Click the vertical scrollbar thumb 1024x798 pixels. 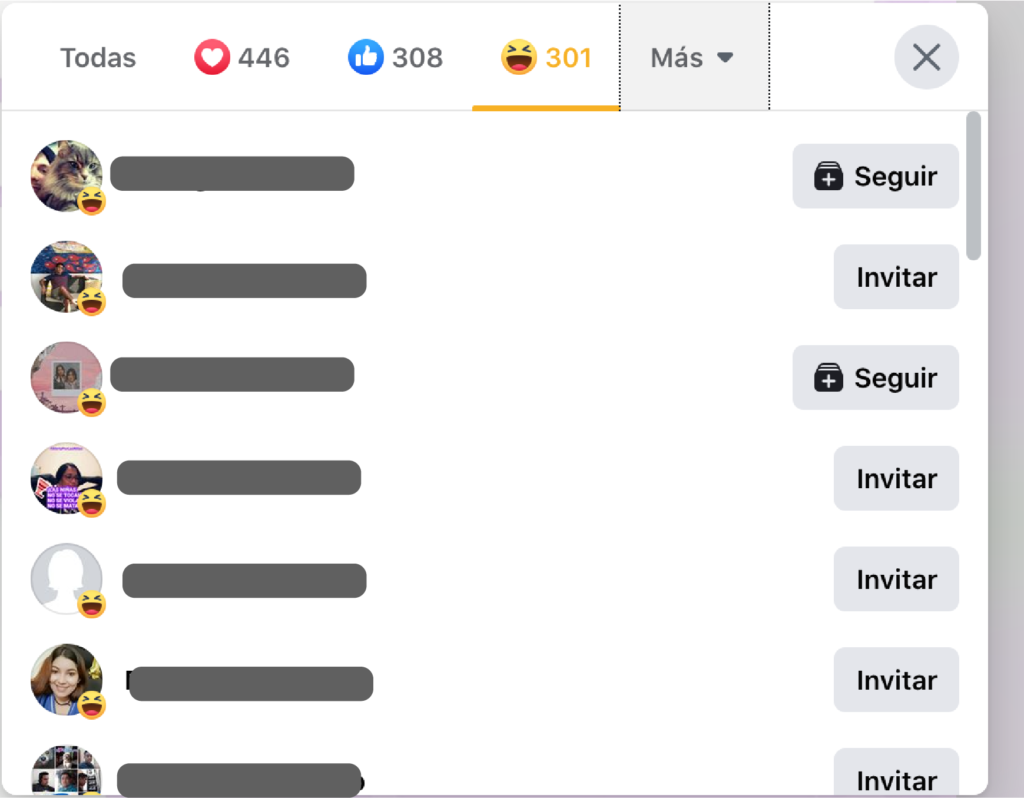973,186
